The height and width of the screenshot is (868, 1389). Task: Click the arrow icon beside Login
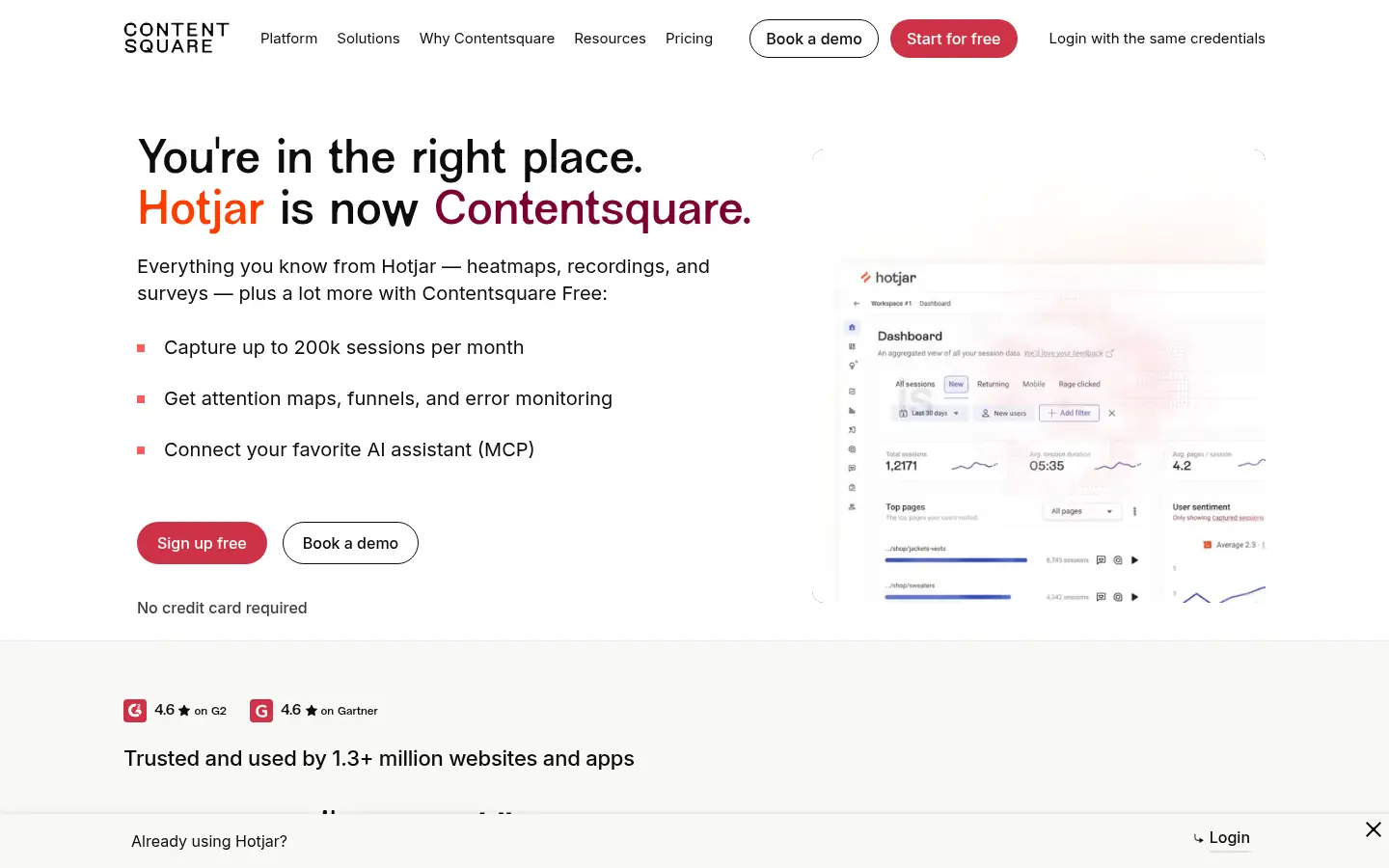[x=1198, y=839]
